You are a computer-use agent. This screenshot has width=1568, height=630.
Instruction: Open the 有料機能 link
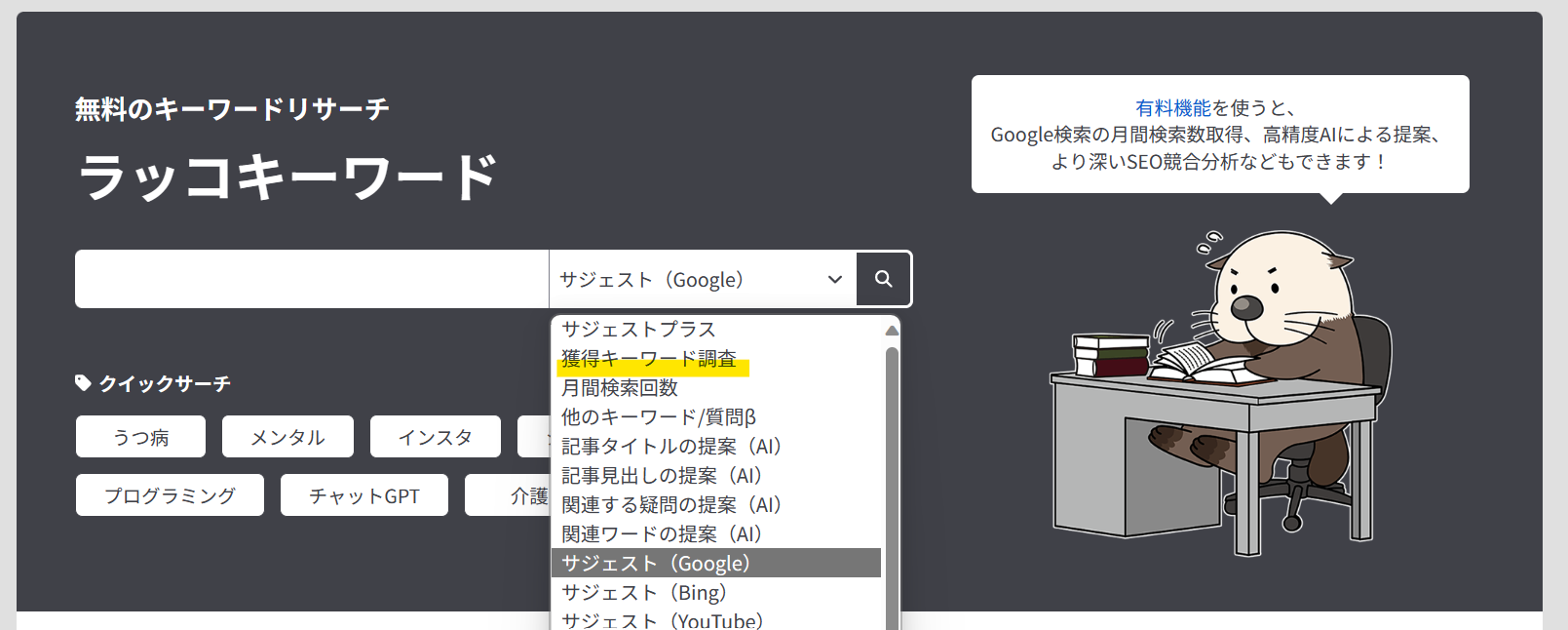(1172, 108)
